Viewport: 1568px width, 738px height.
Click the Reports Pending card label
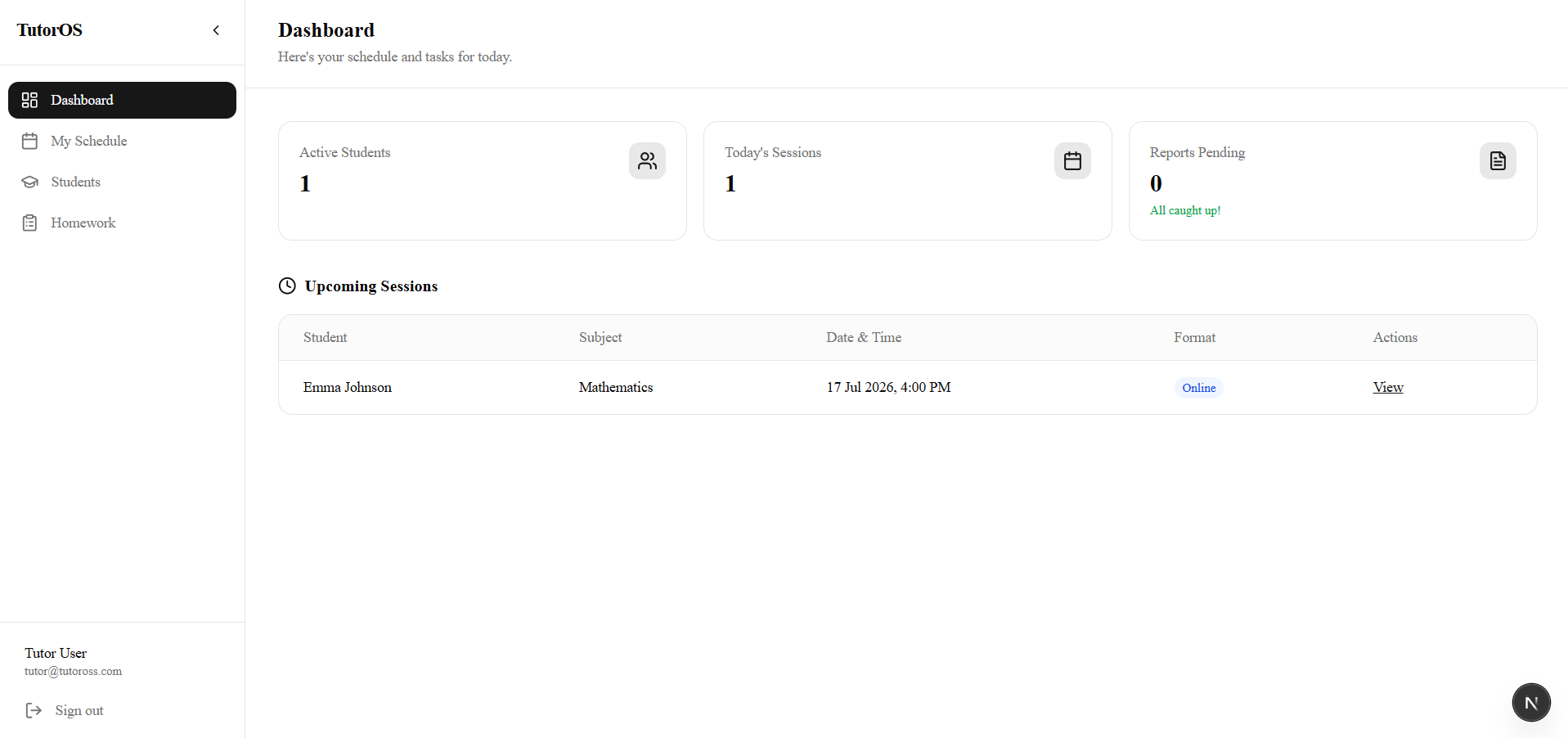pos(1197,152)
